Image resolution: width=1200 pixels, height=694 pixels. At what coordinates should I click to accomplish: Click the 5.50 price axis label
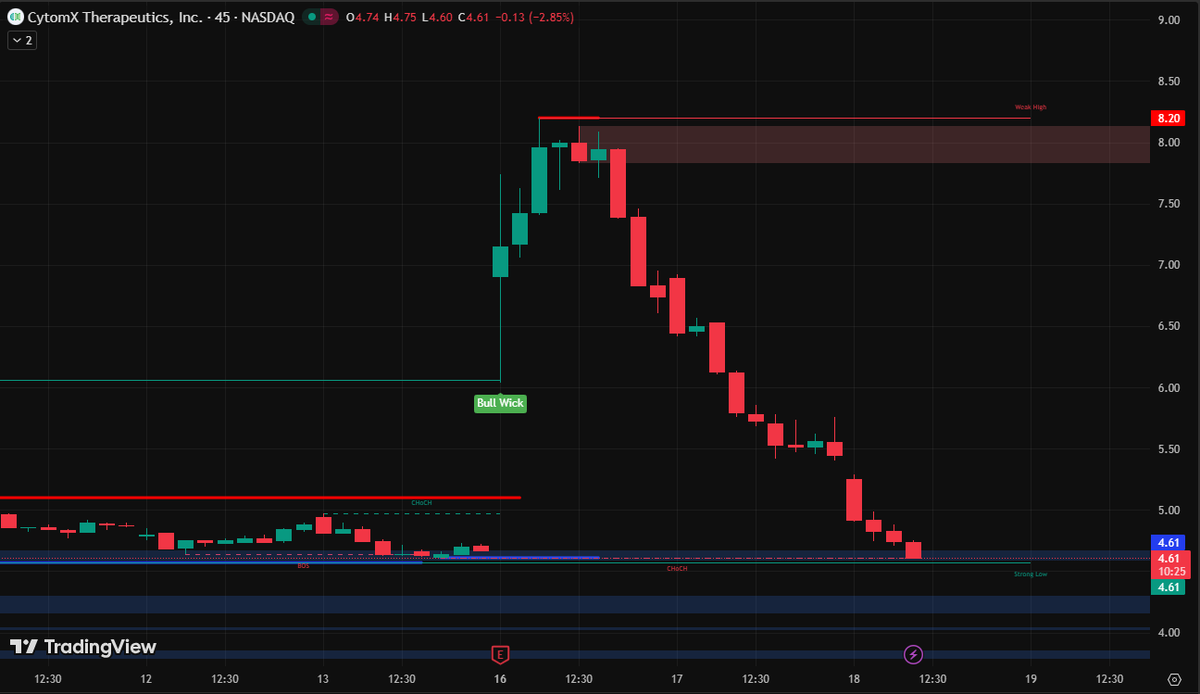click(1168, 449)
